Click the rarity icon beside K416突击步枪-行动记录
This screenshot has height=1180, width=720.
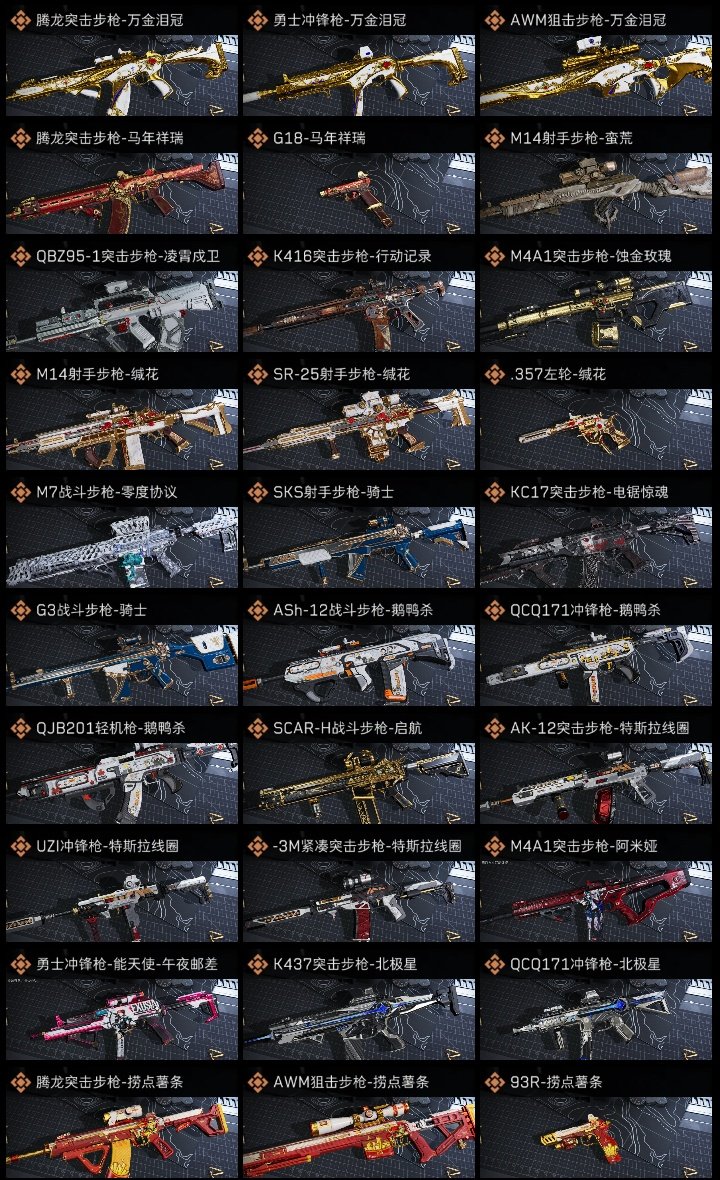pos(257,256)
